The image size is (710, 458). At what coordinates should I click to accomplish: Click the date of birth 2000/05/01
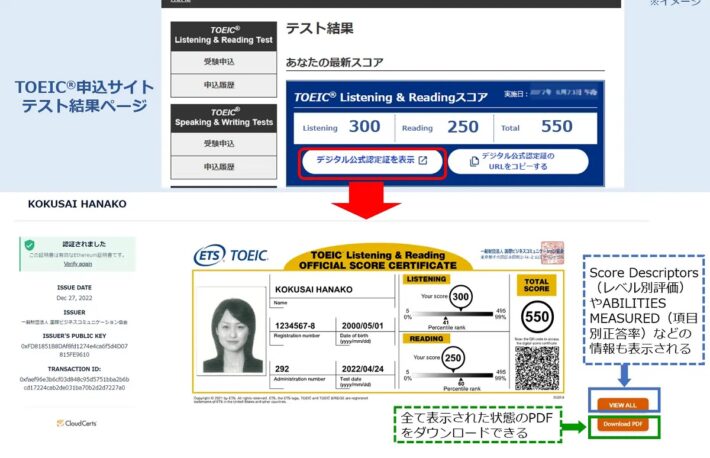click(362, 326)
